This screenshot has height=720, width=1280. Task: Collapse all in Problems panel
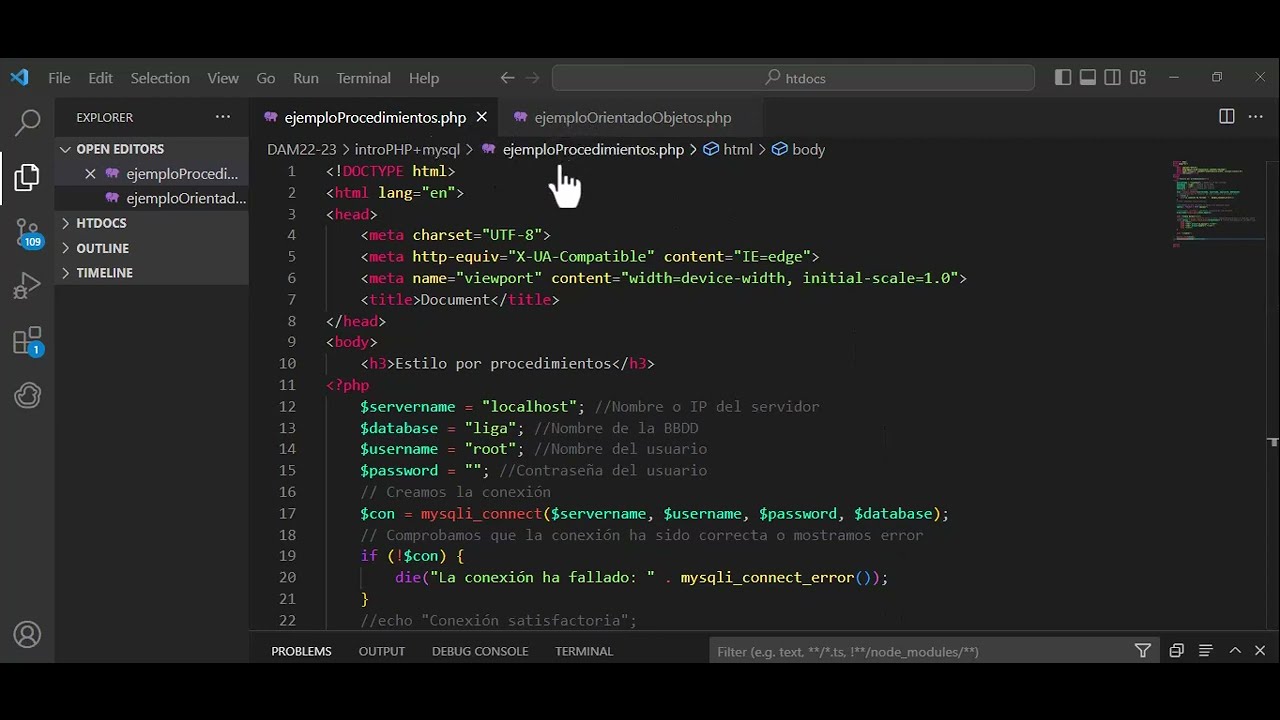(1177, 651)
